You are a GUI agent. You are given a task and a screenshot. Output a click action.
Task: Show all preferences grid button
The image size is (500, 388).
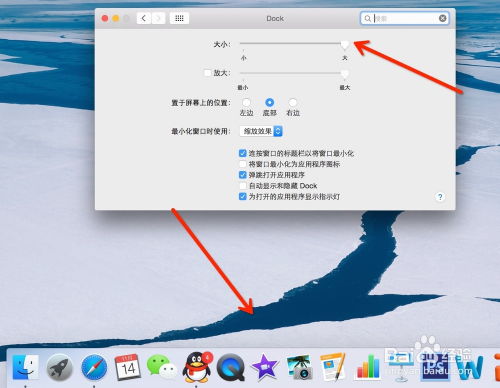point(179,18)
